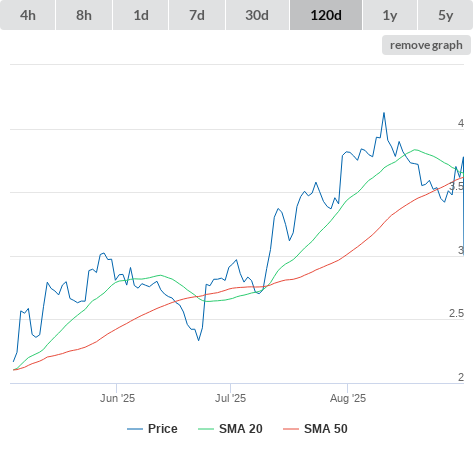The height and width of the screenshot is (455, 474).
Task: Click the Jul '25 x-axis label
Action: point(230,398)
